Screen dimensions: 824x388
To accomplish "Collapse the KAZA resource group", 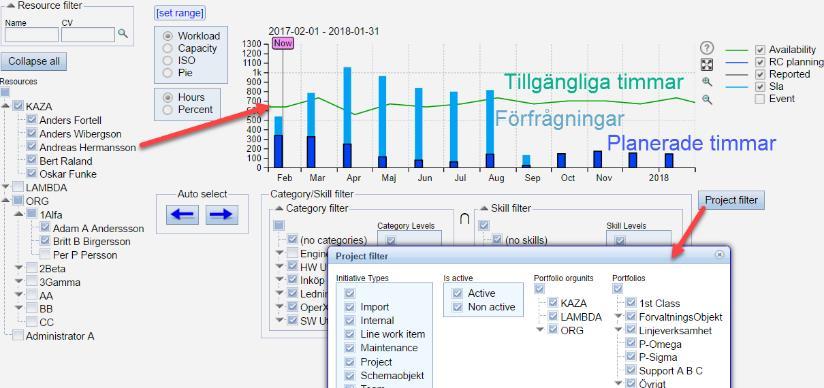I will [x=6, y=106].
